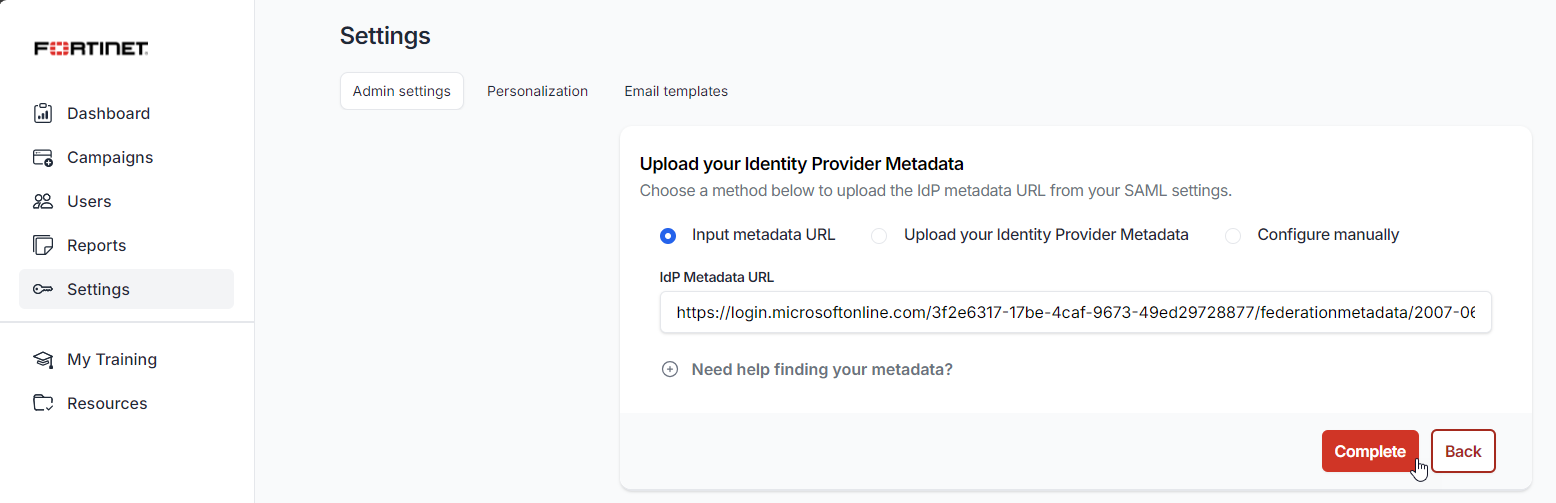Open the Dashboard icon in sidebar
The image size is (1556, 503).
pyautogui.click(x=43, y=113)
